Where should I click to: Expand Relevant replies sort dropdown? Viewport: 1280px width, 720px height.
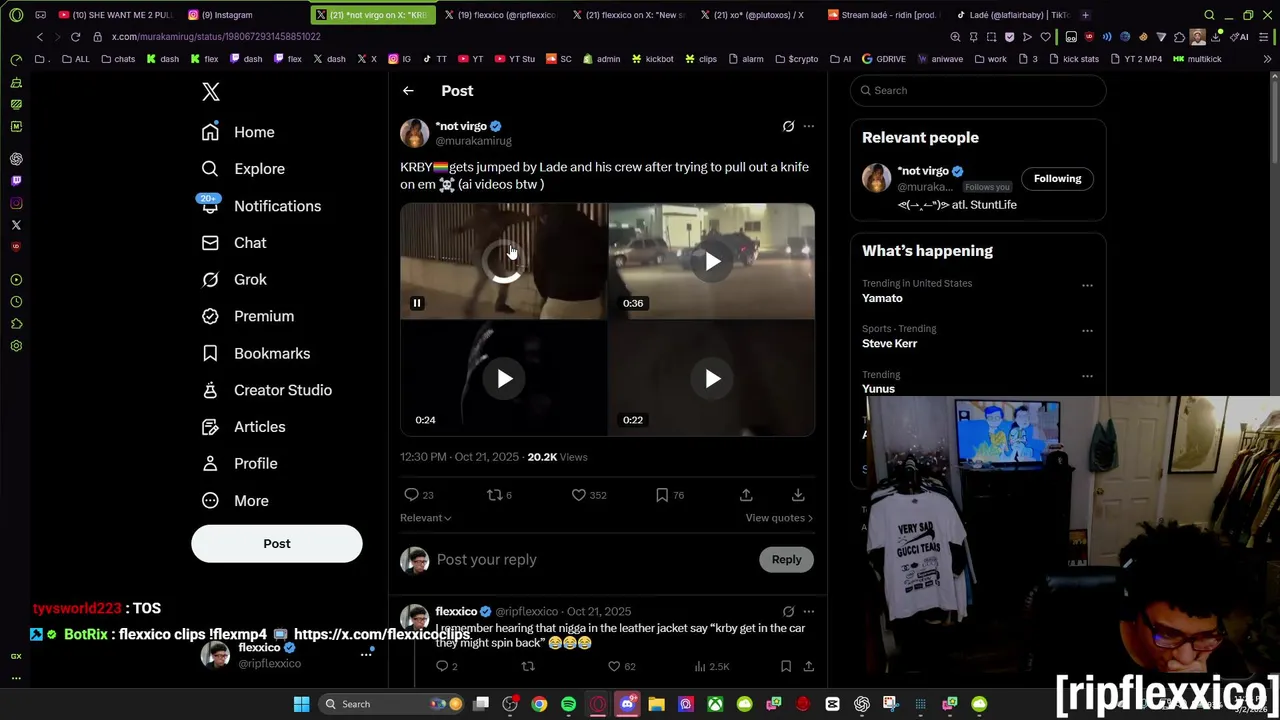coord(425,518)
